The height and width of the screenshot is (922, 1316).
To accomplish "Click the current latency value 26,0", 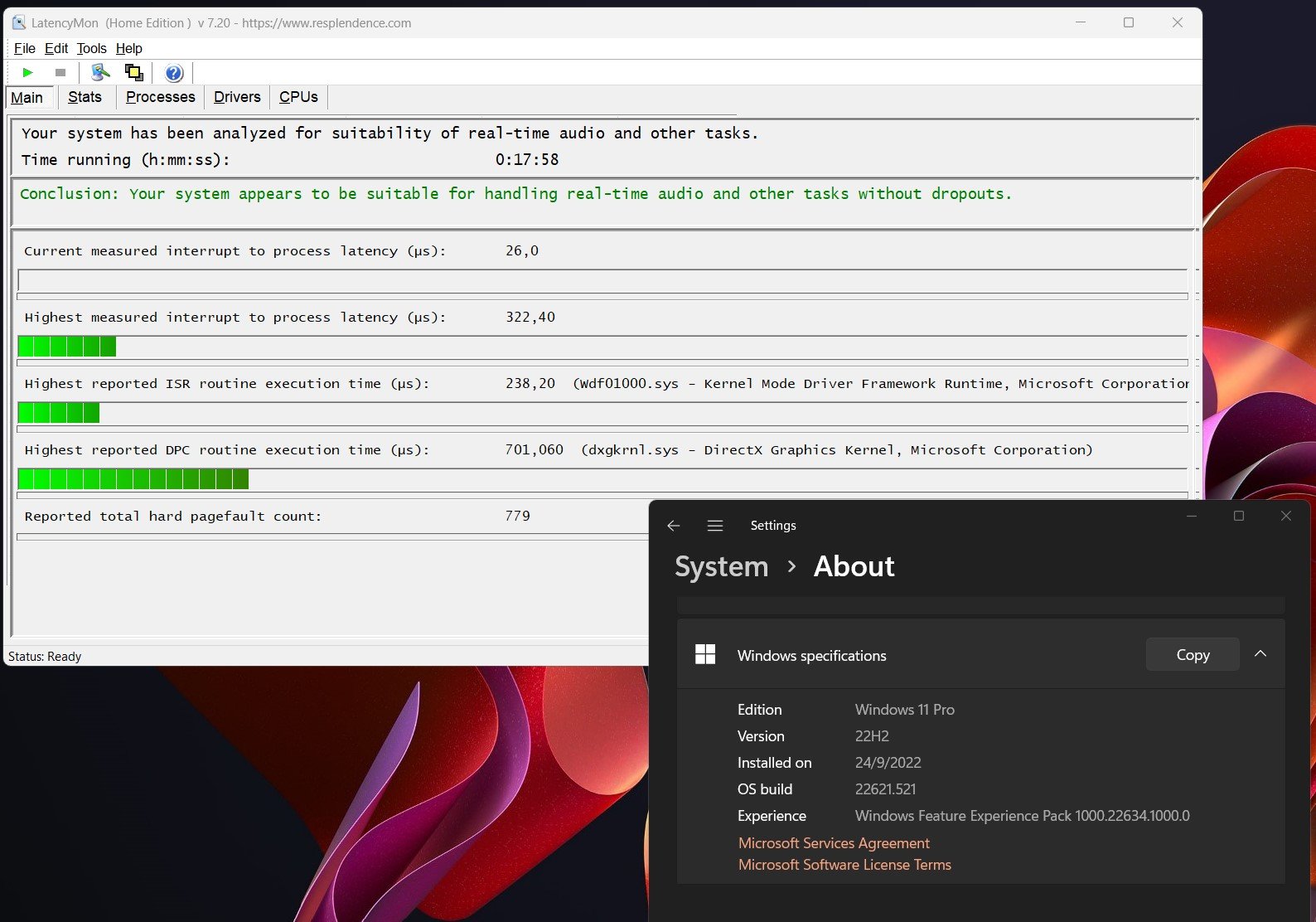I will coord(522,250).
